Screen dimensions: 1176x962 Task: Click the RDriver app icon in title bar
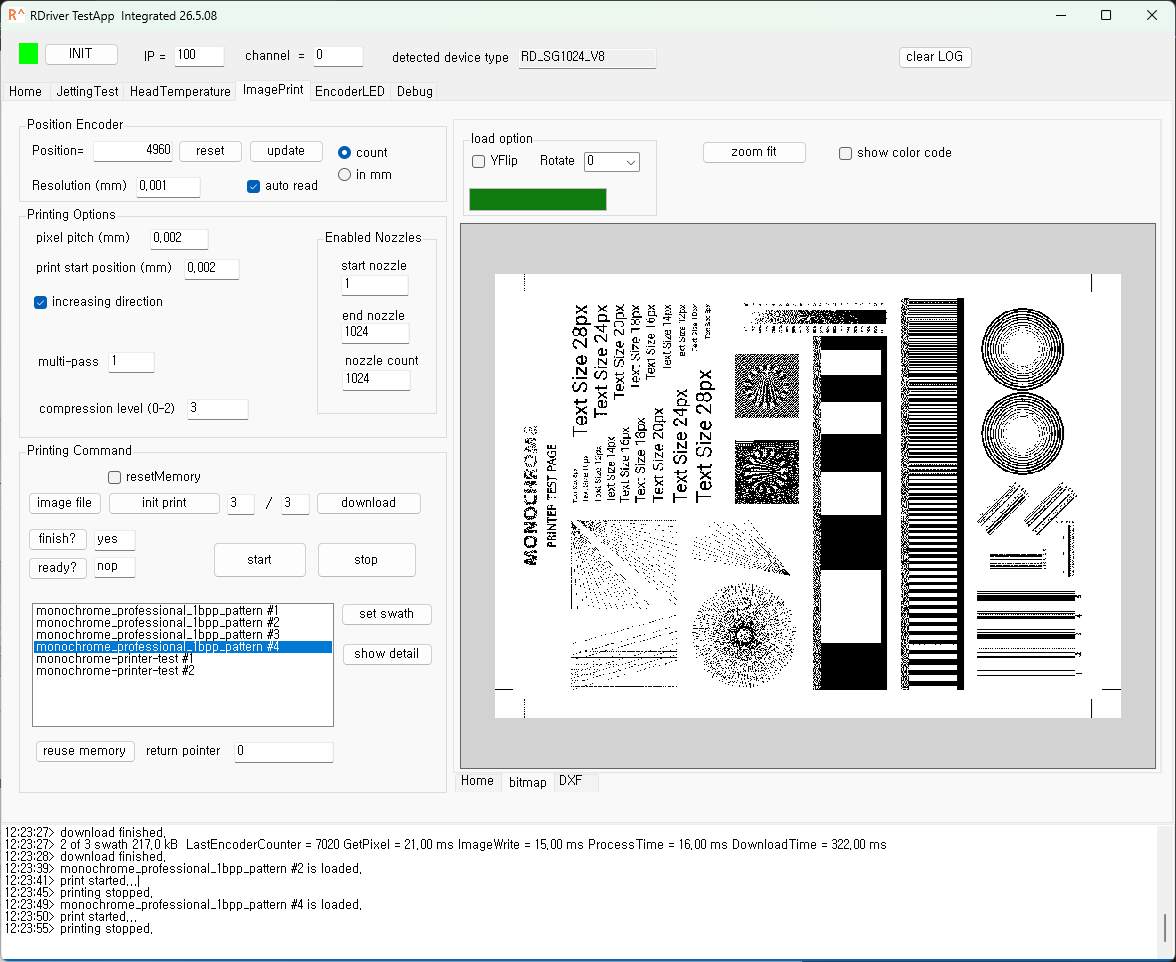(x=16, y=15)
